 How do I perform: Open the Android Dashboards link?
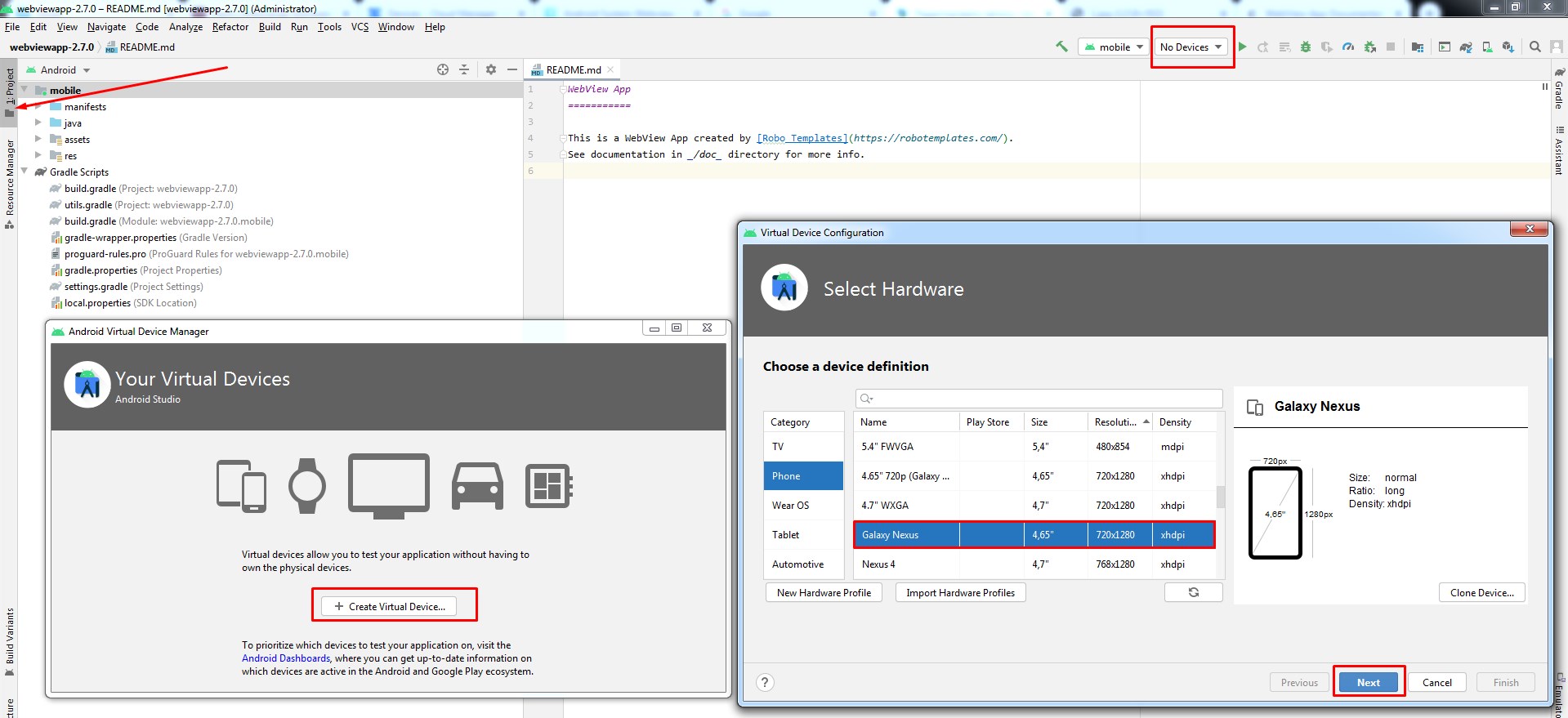click(286, 658)
